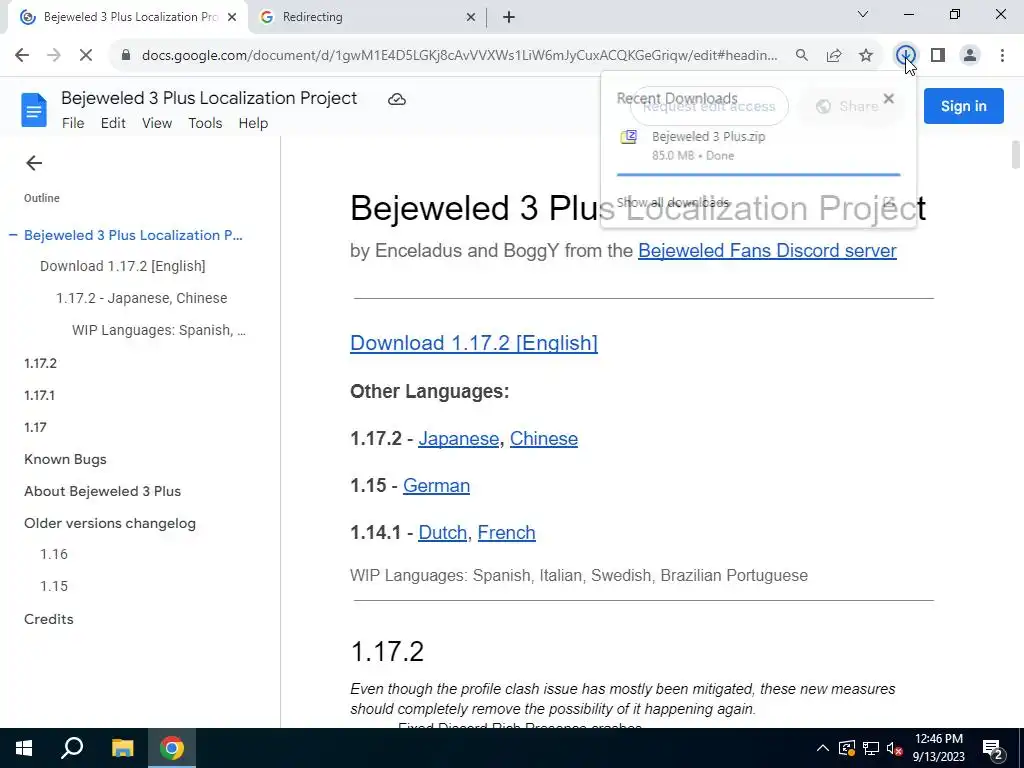Click the document title in Docs header
The width and height of the screenshot is (1024, 768).
click(x=209, y=98)
